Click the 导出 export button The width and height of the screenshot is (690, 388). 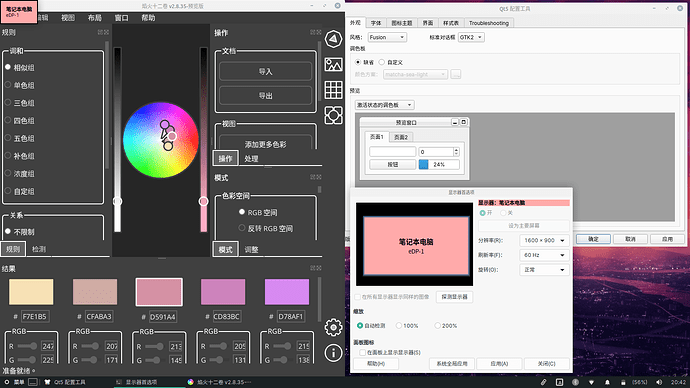click(x=265, y=95)
